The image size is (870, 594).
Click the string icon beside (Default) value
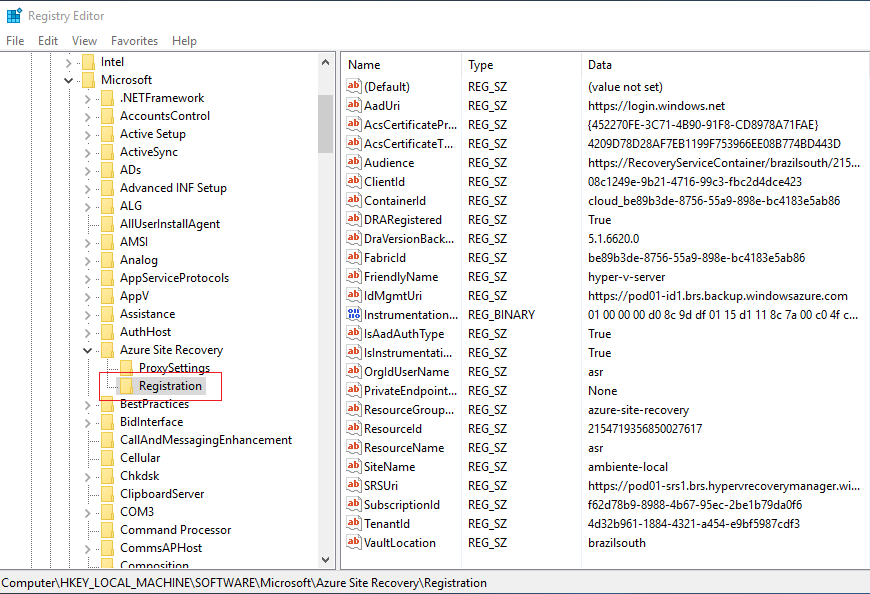click(x=353, y=86)
